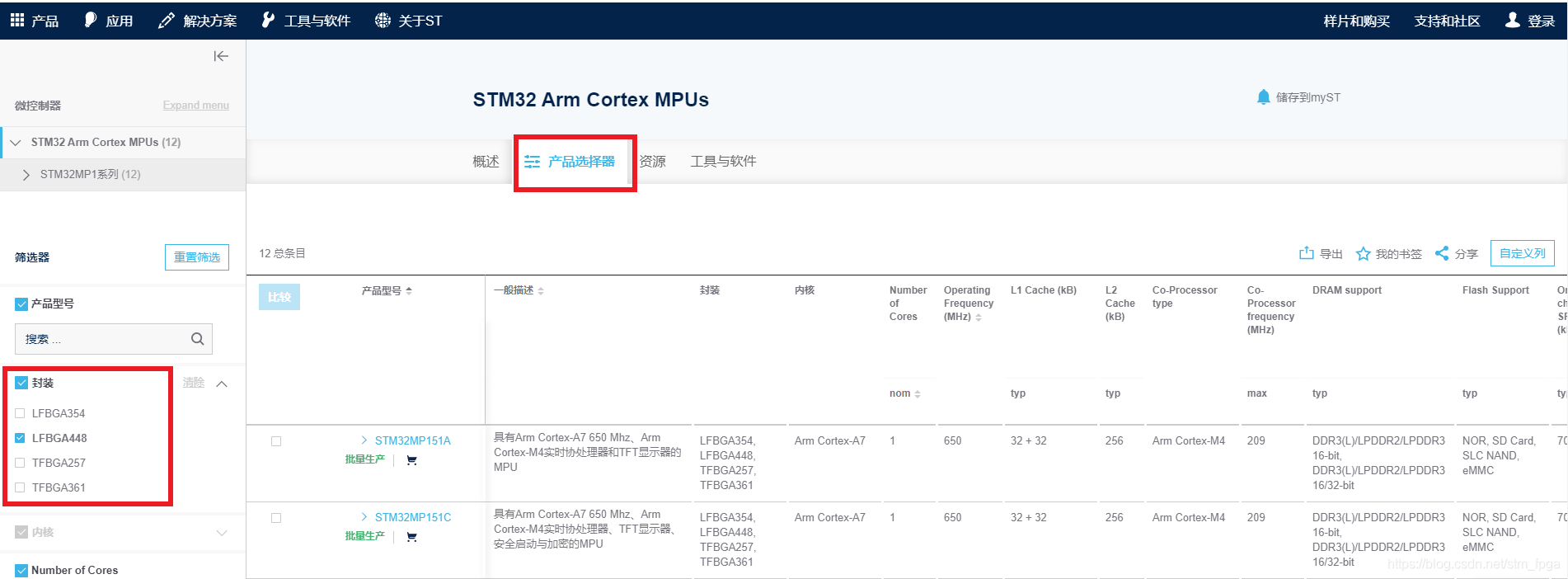Toggle the 内核 filter checkbox
This screenshot has height=579, width=1568.
point(21,532)
